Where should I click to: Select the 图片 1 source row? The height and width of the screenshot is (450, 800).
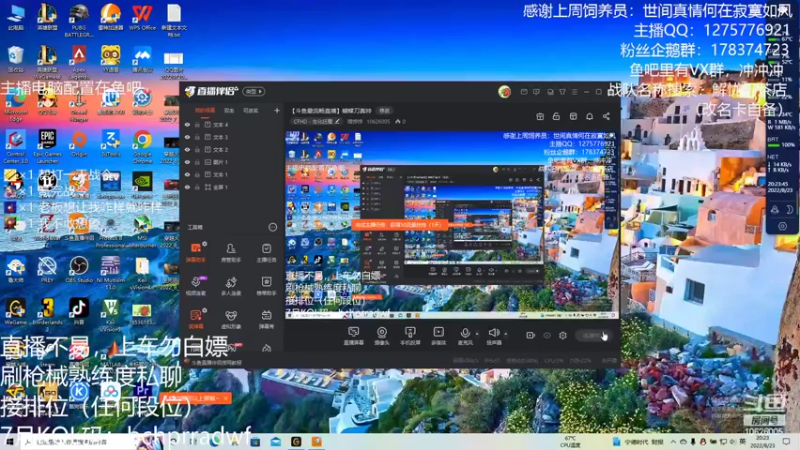pyautogui.click(x=232, y=162)
